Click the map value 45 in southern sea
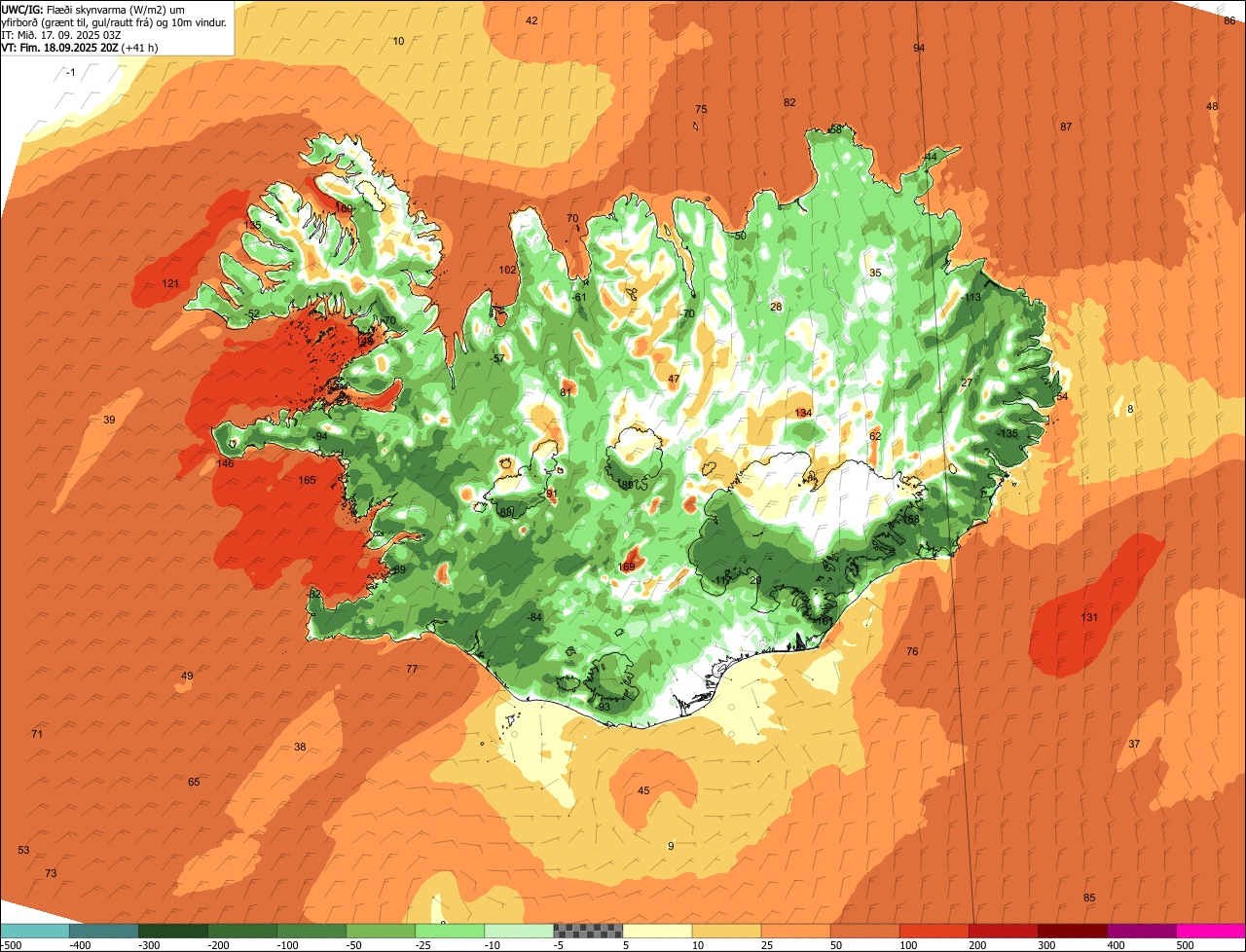This screenshot has width=1246, height=952. (643, 791)
